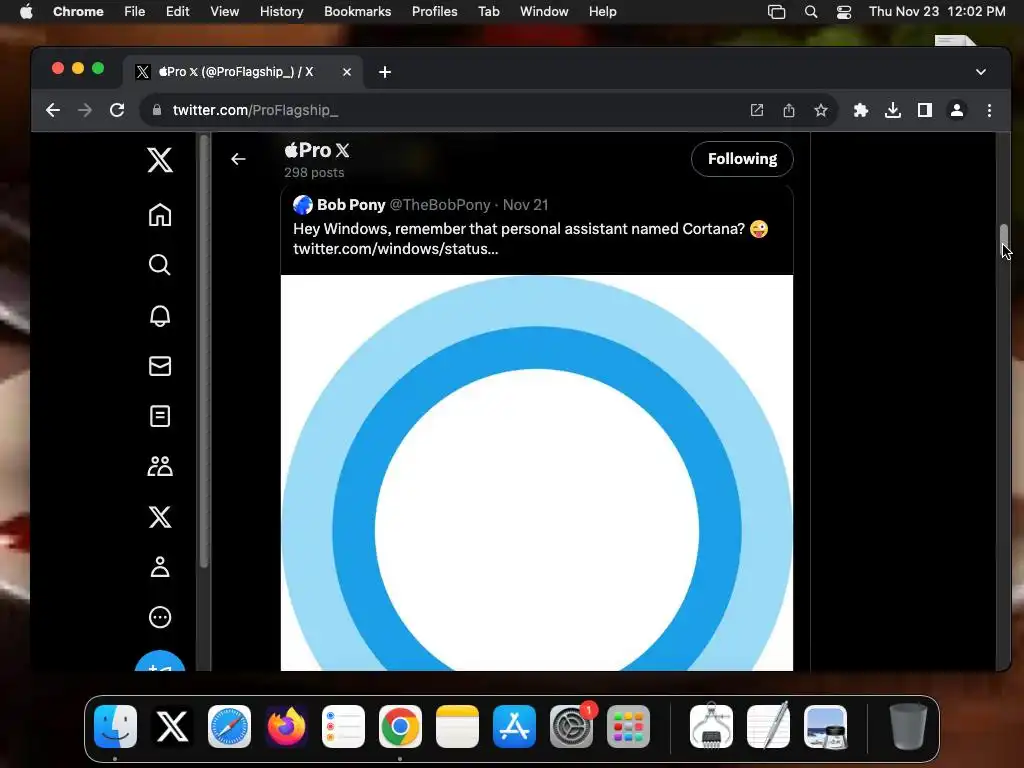Open the Cortana ring image
The image size is (1024, 768).
click(537, 473)
